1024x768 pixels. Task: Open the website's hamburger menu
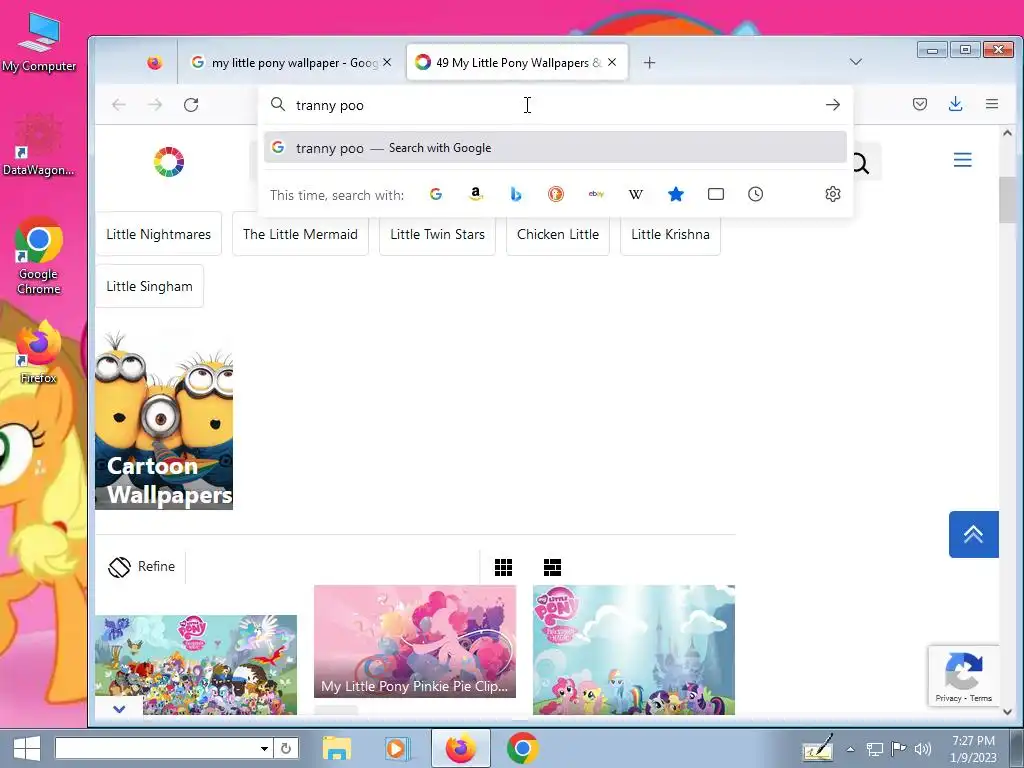pos(963,160)
